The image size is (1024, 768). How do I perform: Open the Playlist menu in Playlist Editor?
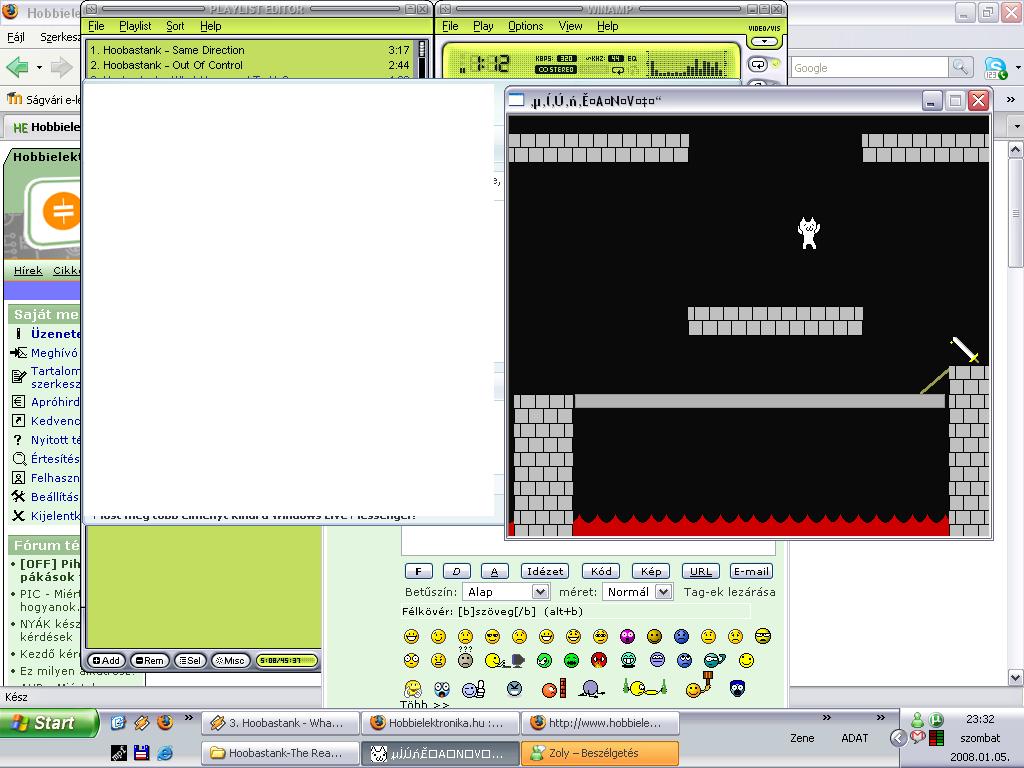coord(135,26)
